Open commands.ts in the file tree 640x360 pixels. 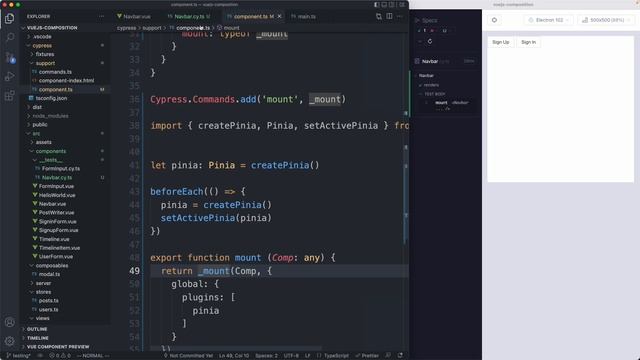coord(55,72)
